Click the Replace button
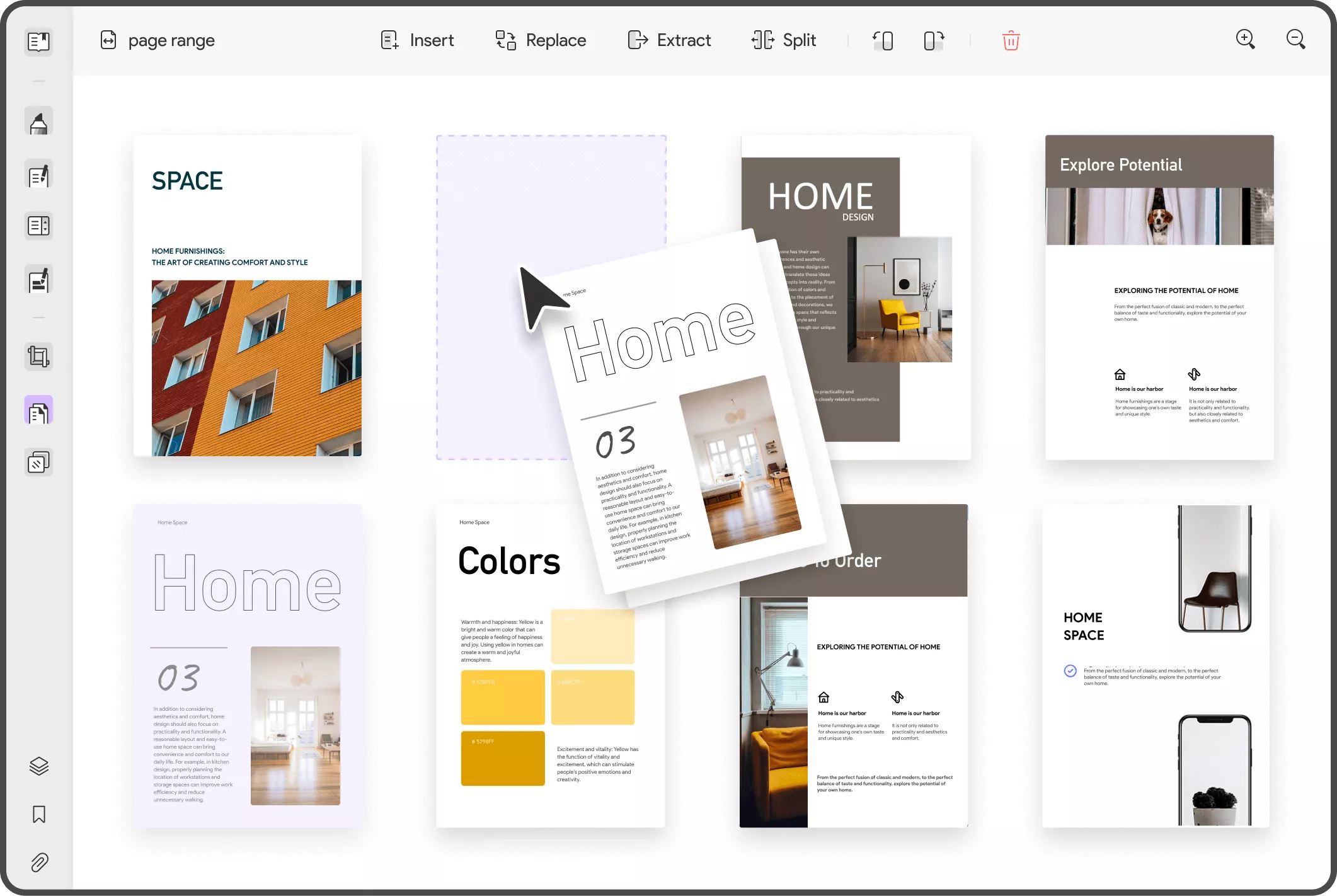1337x896 pixels. (541, 41)
